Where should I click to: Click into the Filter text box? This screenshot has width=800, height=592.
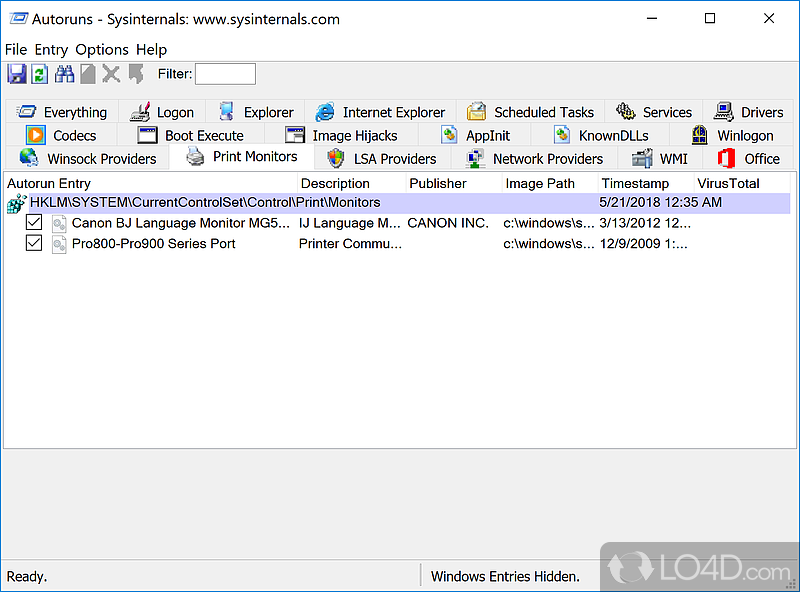click(225, 74)
